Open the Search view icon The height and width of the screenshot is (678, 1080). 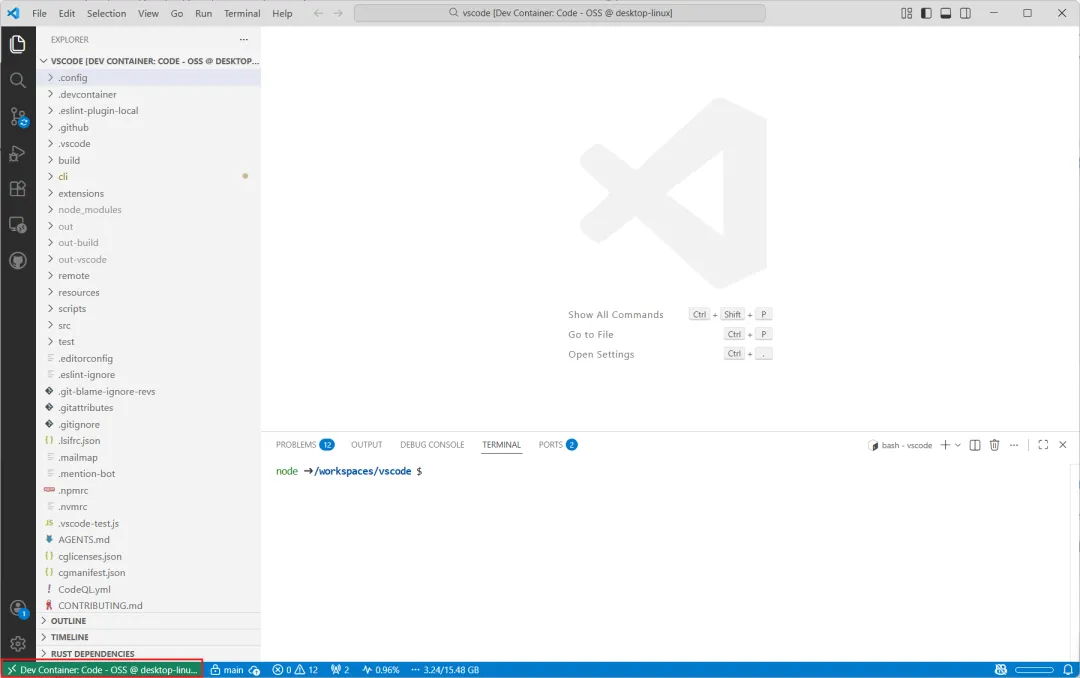(x=18, y=81)
